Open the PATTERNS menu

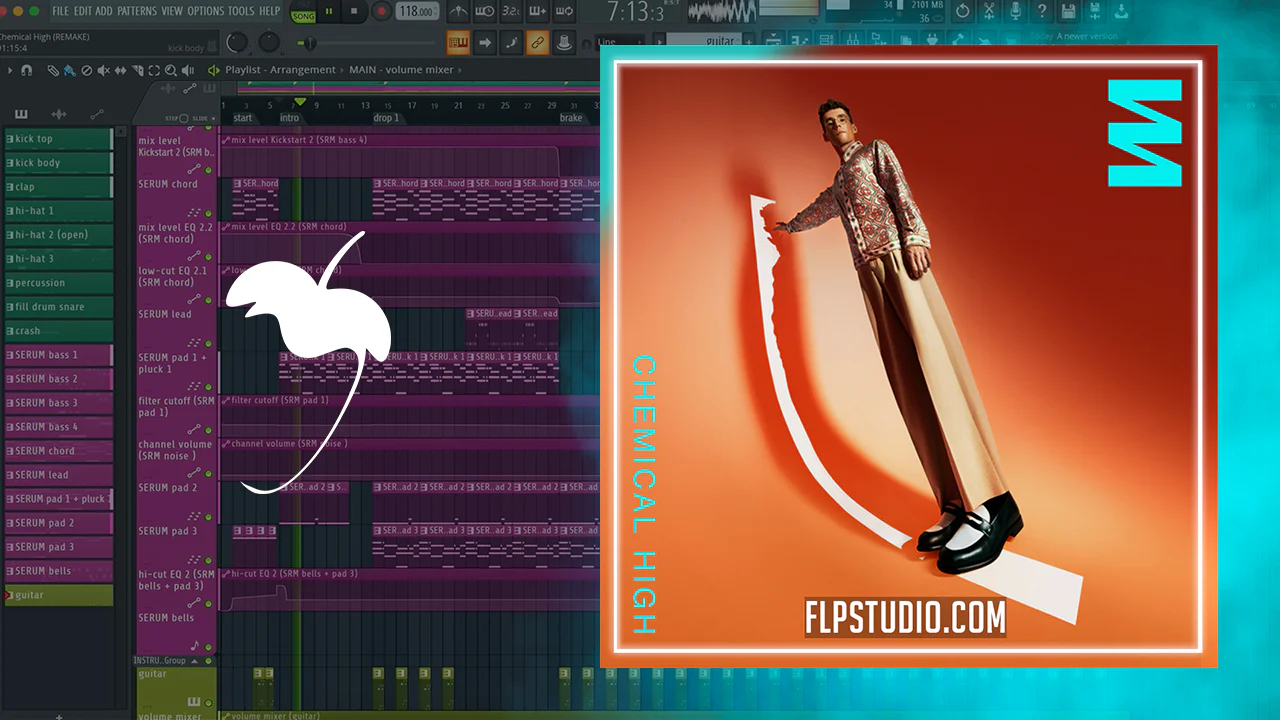point(137,11)
